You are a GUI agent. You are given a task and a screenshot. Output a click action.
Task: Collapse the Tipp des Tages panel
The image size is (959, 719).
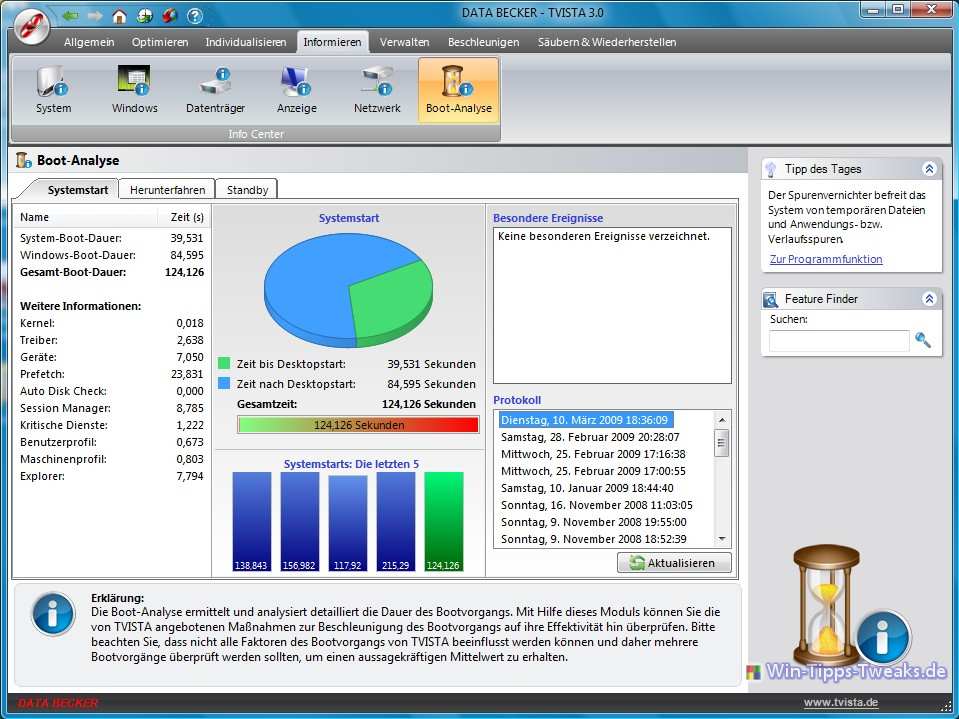click(929, 169)
